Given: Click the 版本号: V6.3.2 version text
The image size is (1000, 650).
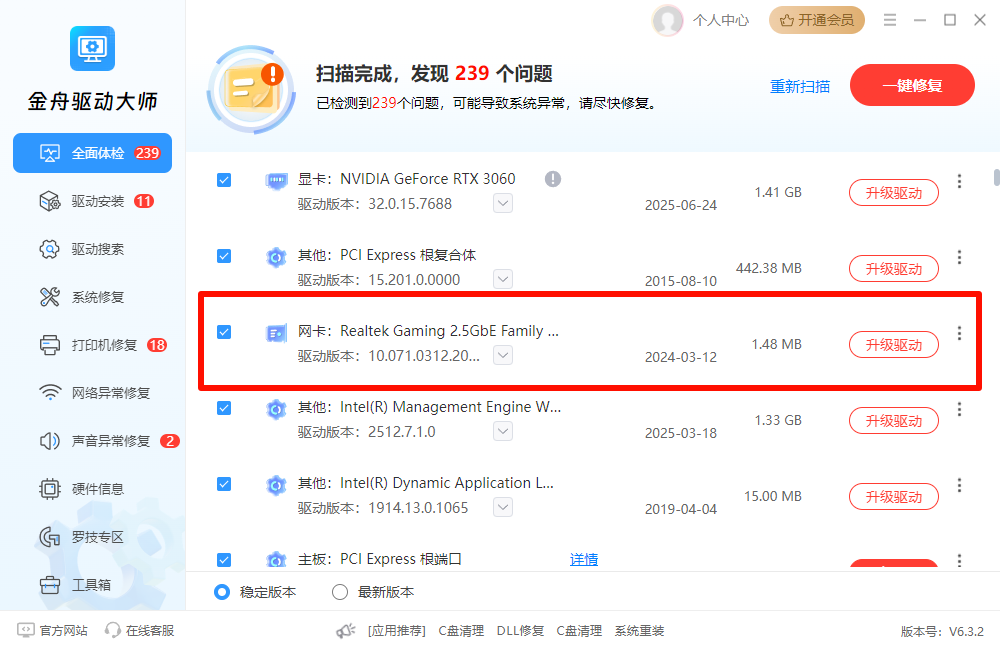Looking at the screenshot, I should [x=942, y=632].
